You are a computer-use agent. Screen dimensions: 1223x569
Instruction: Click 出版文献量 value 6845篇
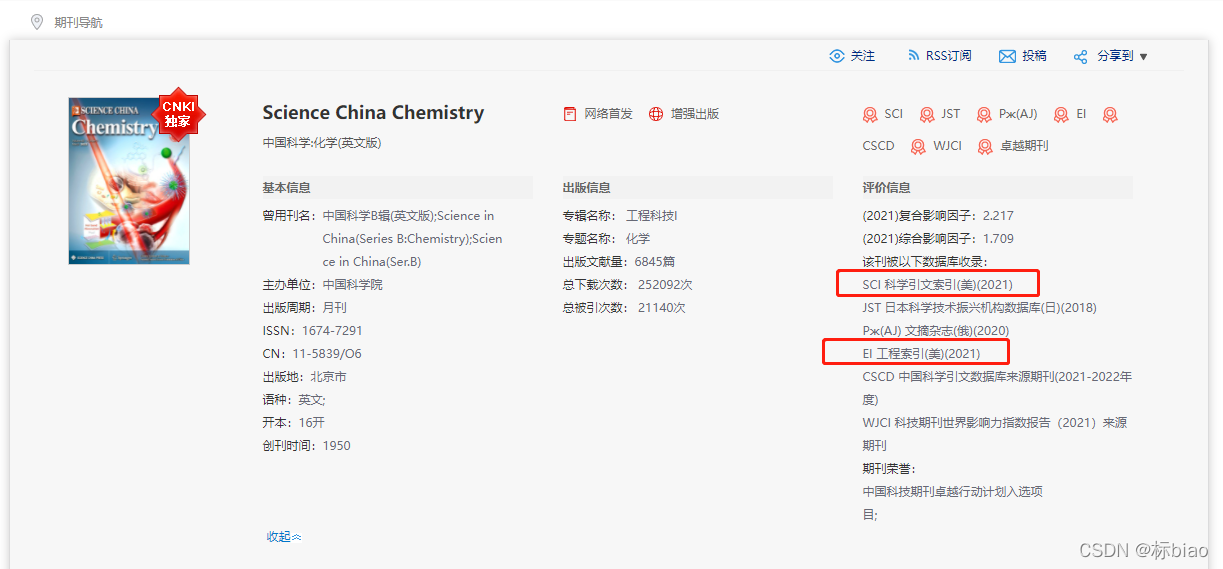click(657, 262)
